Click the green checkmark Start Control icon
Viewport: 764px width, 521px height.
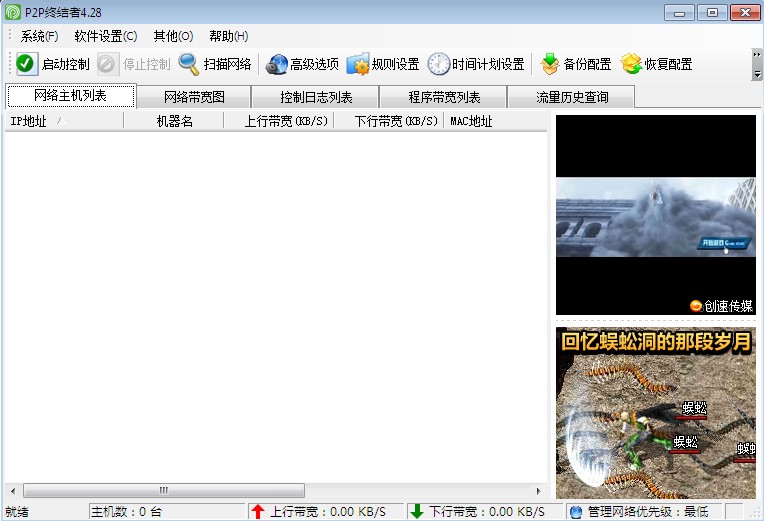(x=25, y=63)
